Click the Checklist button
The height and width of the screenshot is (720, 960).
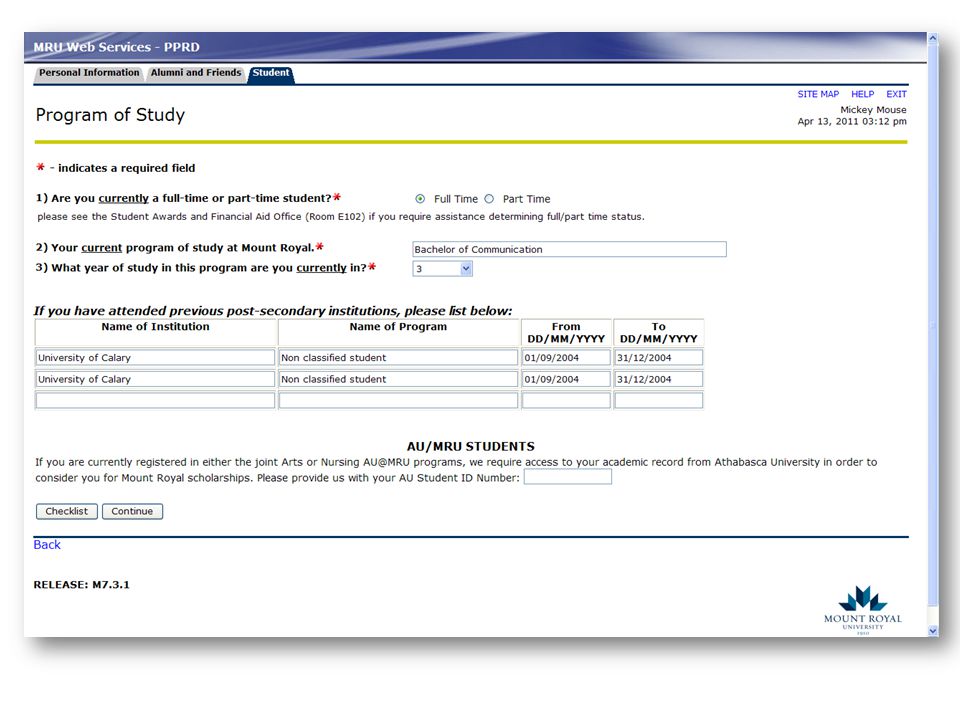click(x=67, y=511)
